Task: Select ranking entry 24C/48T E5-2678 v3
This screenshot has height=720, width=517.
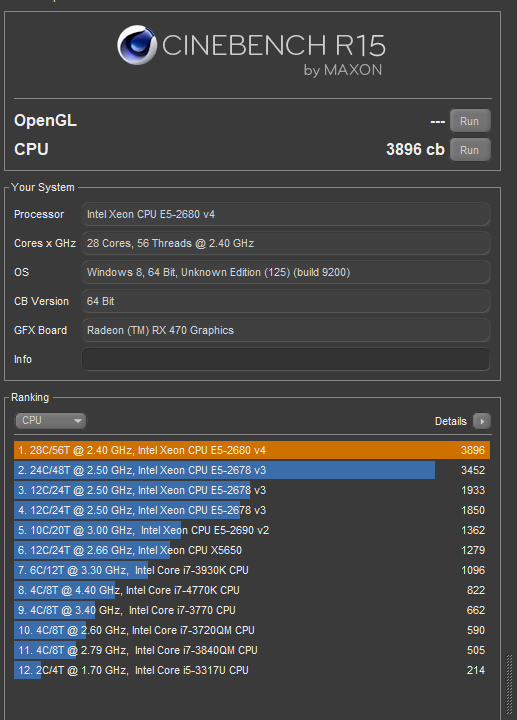Action: (x=252, y=470)
